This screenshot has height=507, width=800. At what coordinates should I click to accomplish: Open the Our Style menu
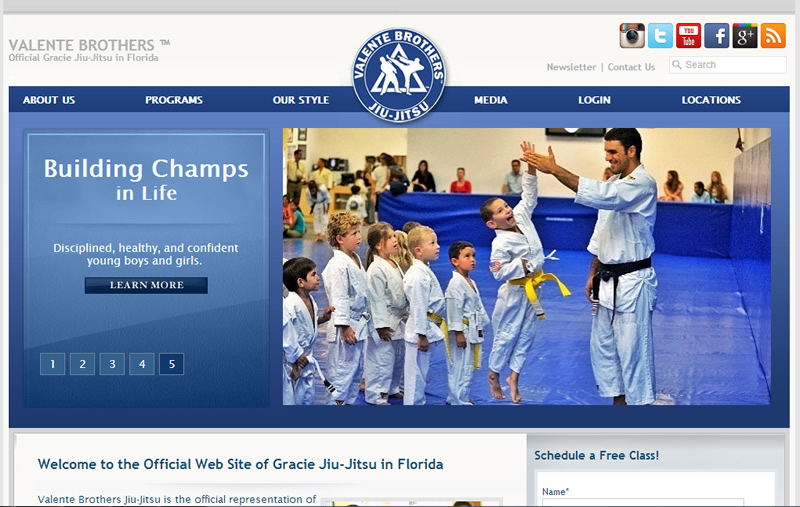pyautogui.click(x=301, y=100)
